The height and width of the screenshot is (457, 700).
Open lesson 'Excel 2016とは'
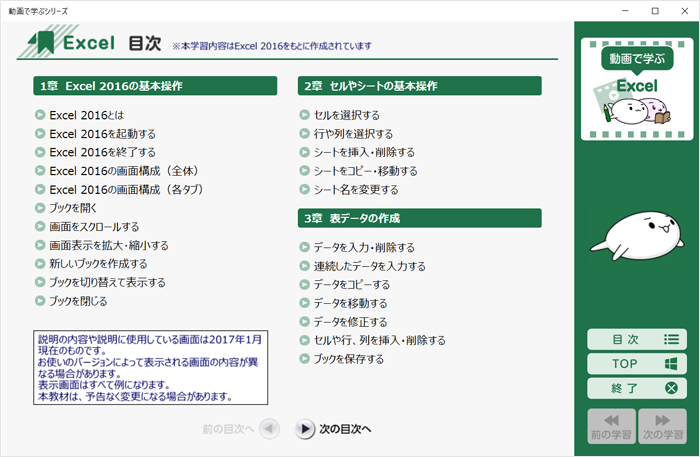pyautogui.click(x=79, y=115)
